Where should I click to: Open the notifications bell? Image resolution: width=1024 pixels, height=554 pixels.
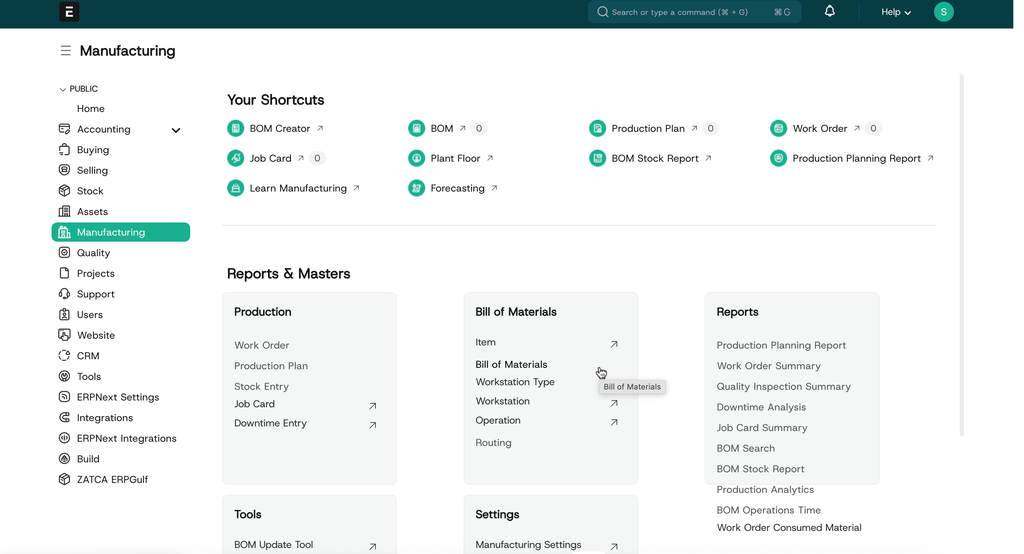(829, 11)
